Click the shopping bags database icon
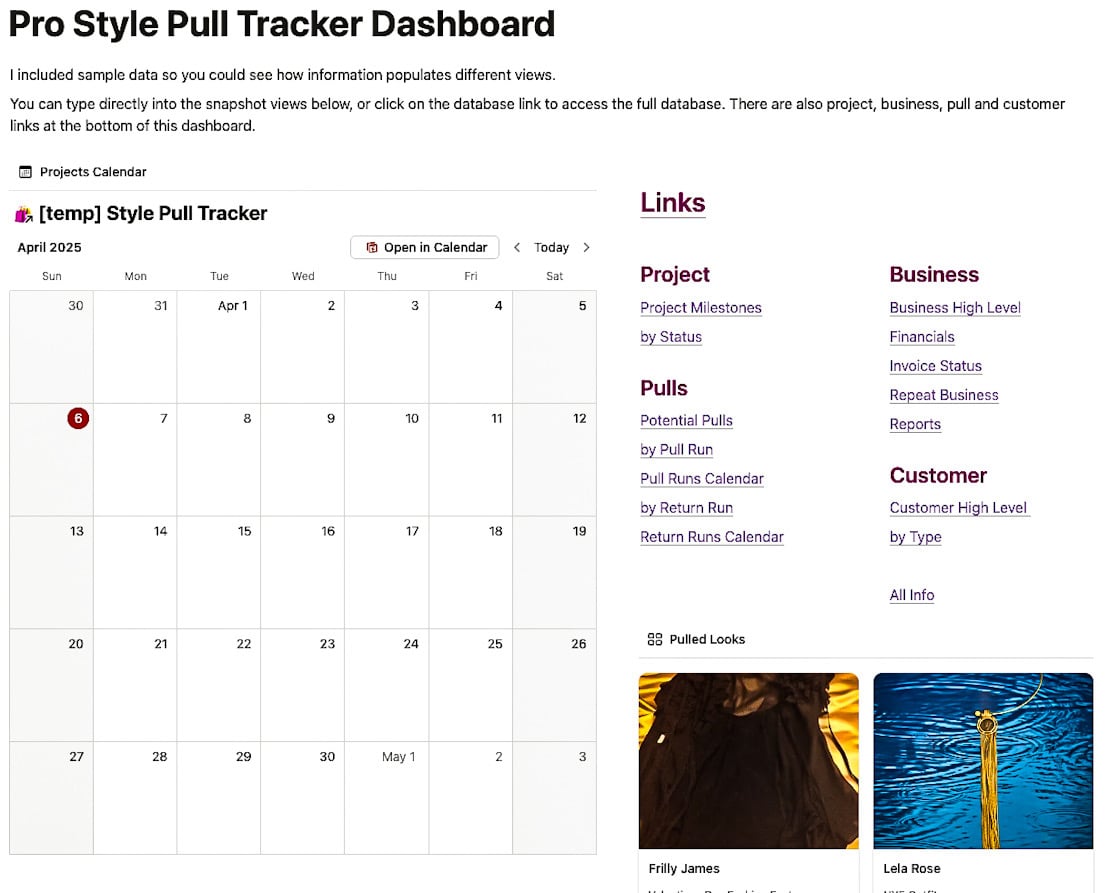The height and width of the screenshot is (893, 1109). pyautogui.click(x=23, y=214)
